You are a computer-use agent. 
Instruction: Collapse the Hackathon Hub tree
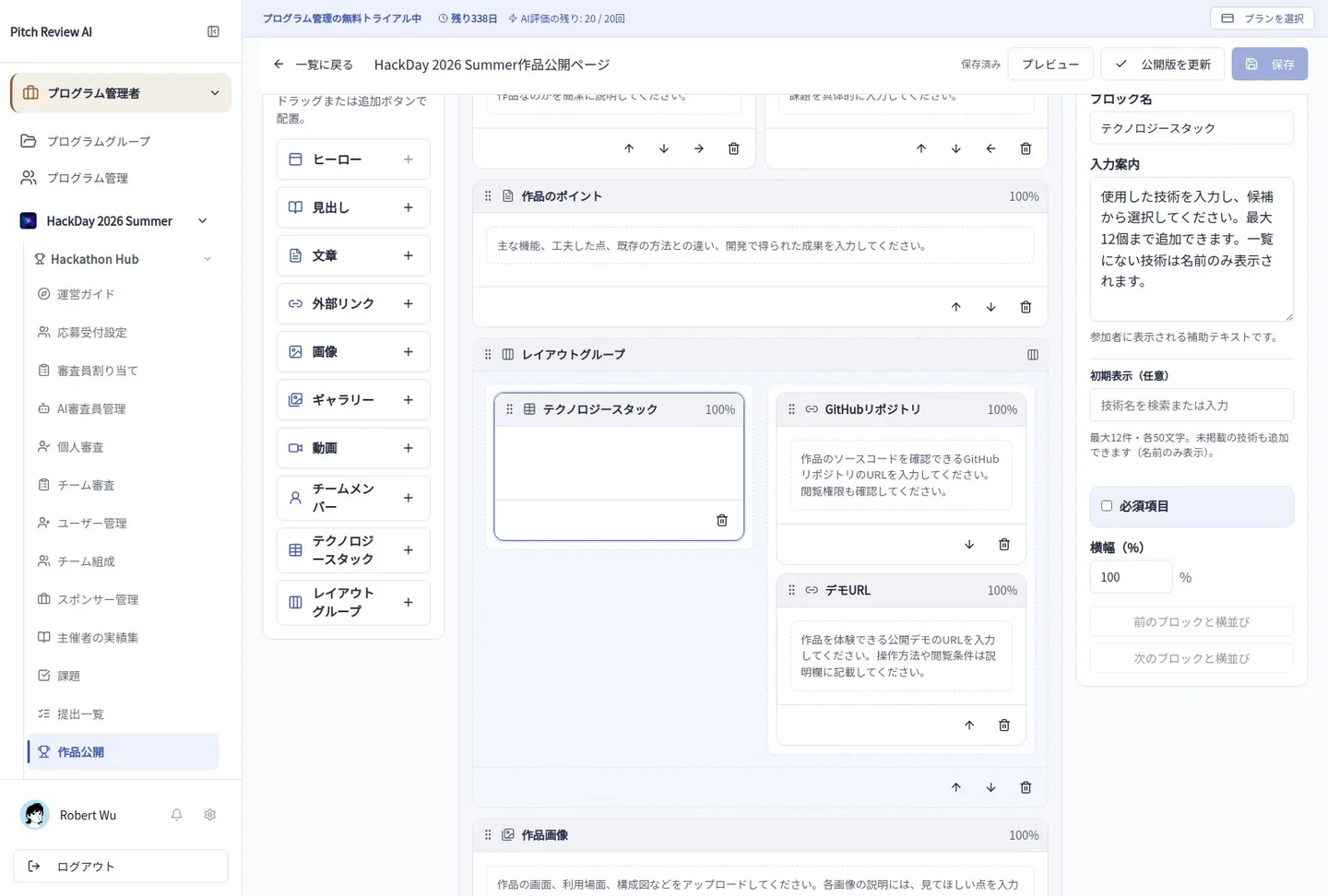207,259
